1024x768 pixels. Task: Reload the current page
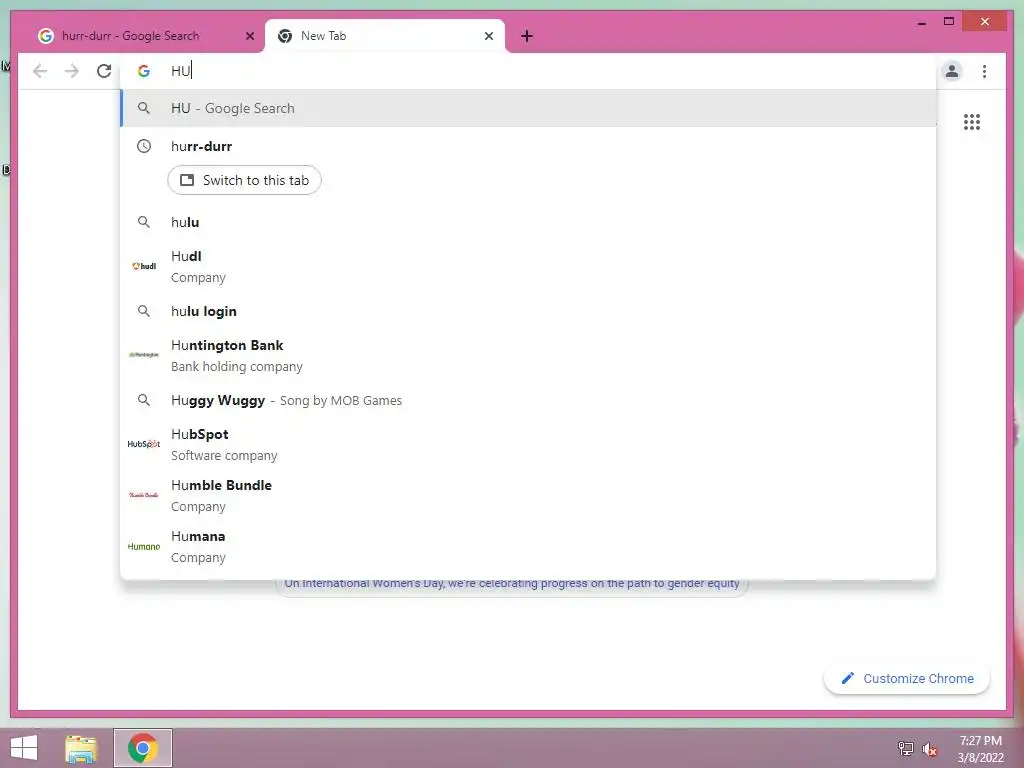click(x=104, y=71)
